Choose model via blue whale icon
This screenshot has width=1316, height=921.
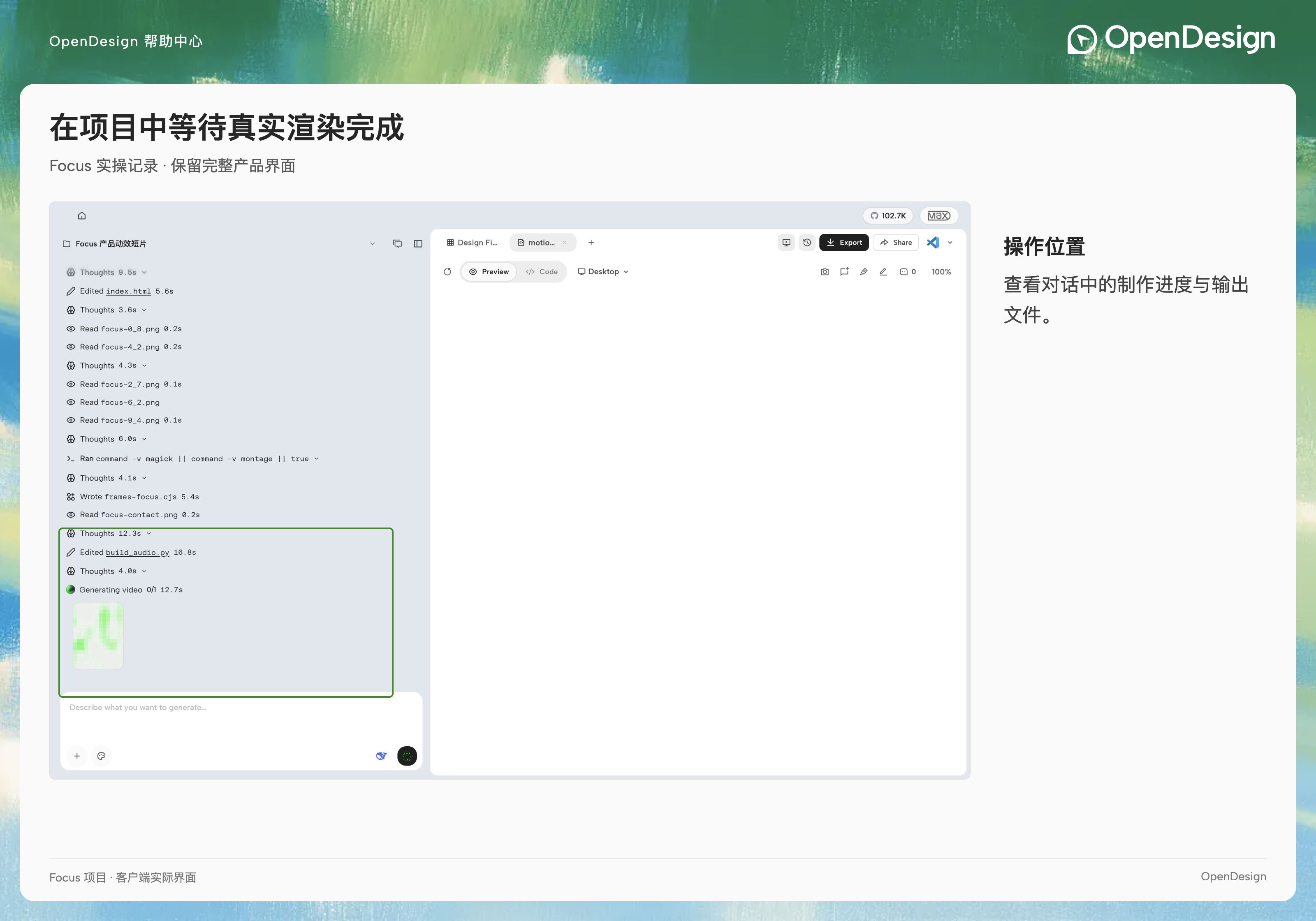pyautogui.click(x=381, y=756)
